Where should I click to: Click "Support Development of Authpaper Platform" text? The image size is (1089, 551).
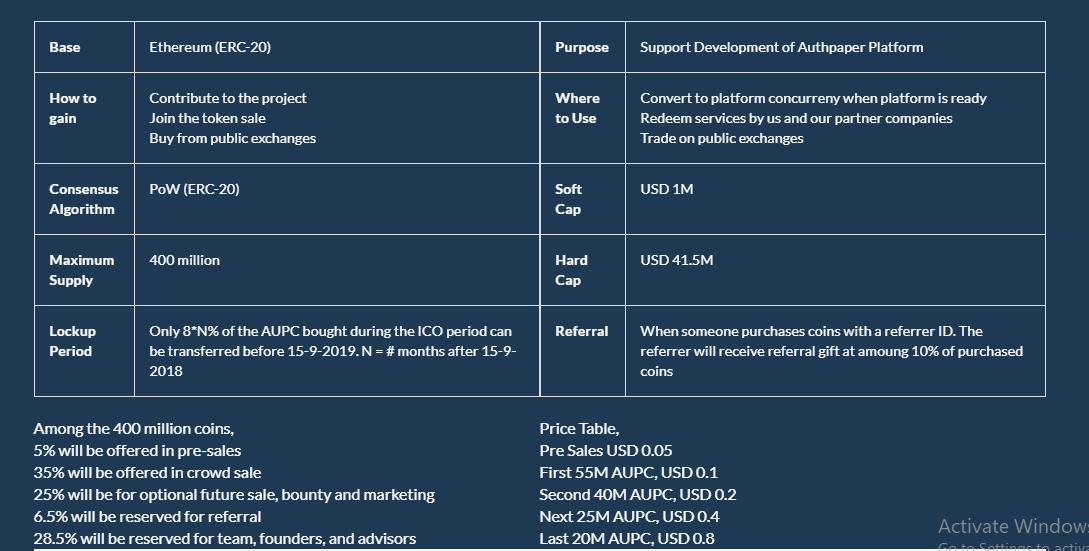coord(781,47)
